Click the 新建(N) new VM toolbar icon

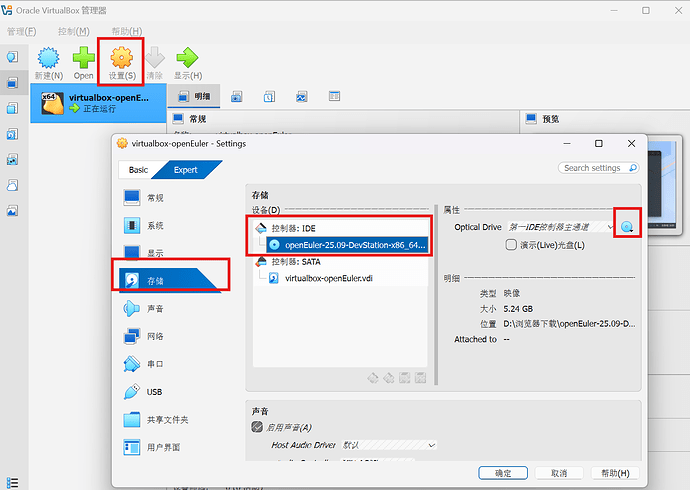[48, 58]
